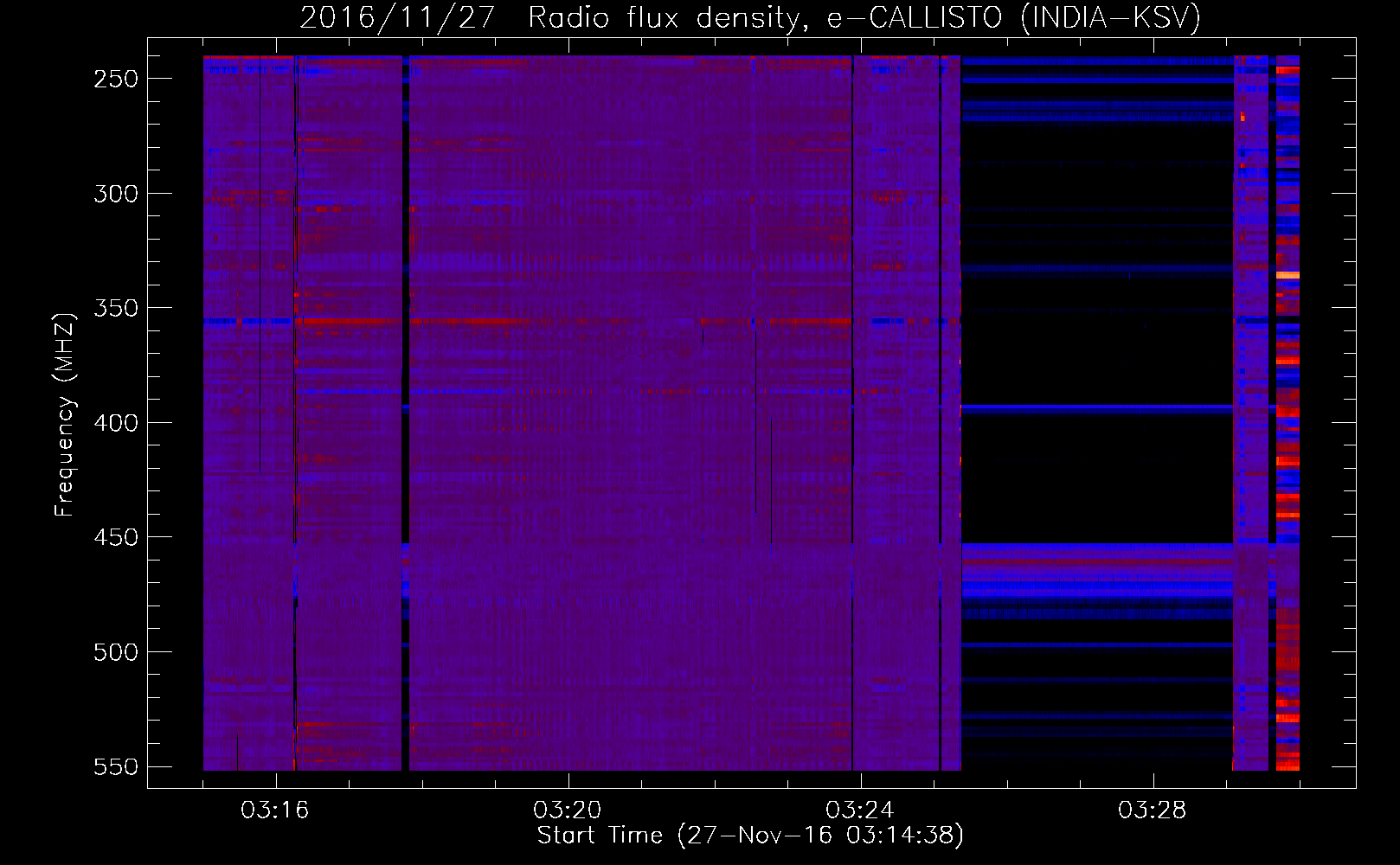This screenshot has width=1400, height=865.
Task: Click the 300 frequency tick label
Action: (116, 194)
